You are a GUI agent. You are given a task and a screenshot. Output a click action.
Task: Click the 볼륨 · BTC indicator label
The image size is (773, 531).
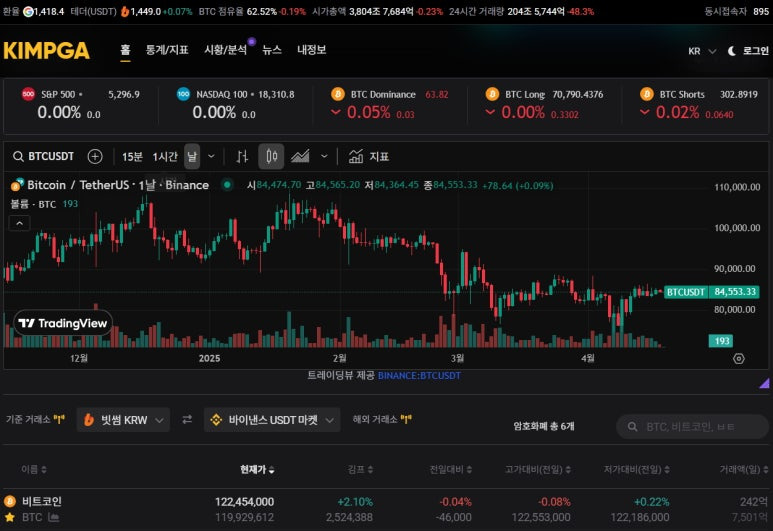(34, 204)
